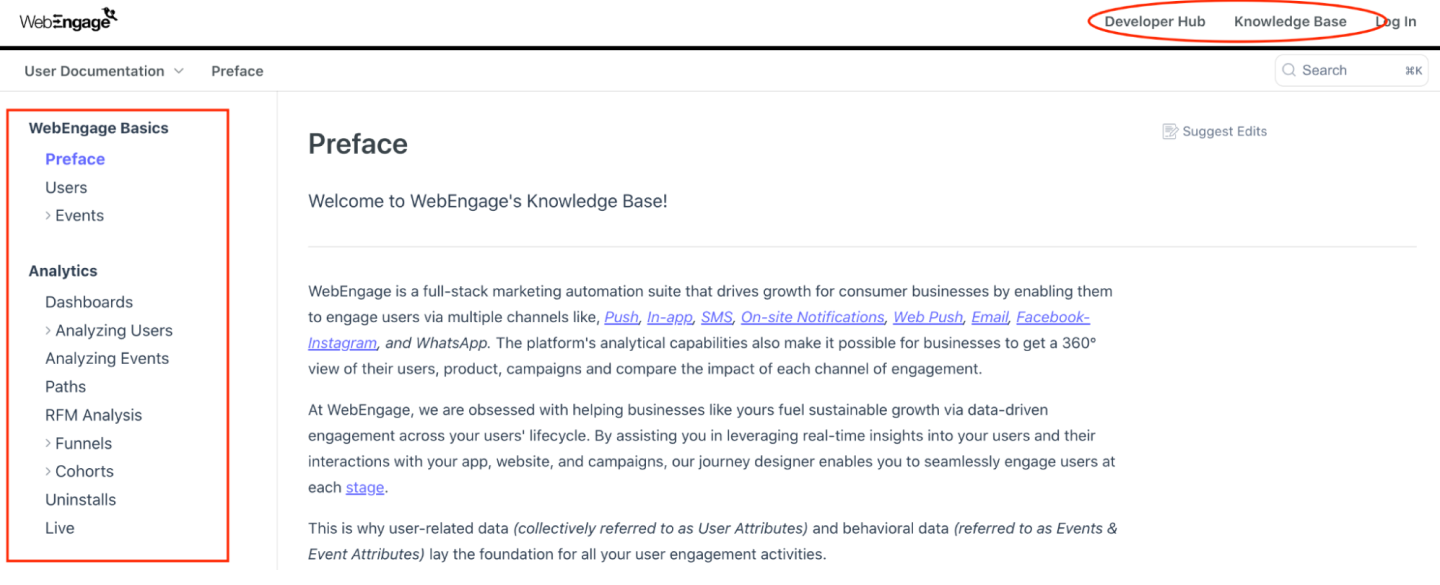
Task: Select RFM Analysis in the sidebar
Action: pos(93,415)
